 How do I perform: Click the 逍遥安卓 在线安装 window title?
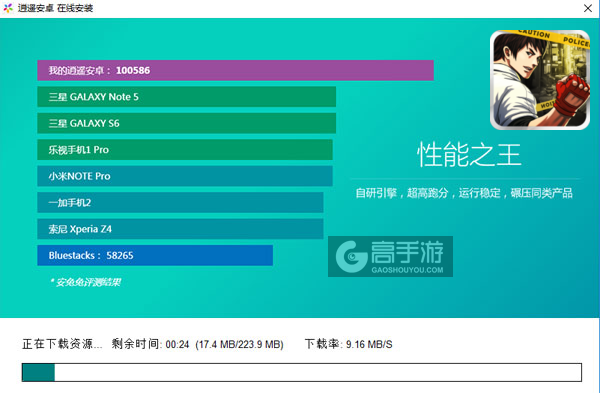(55, 8)
